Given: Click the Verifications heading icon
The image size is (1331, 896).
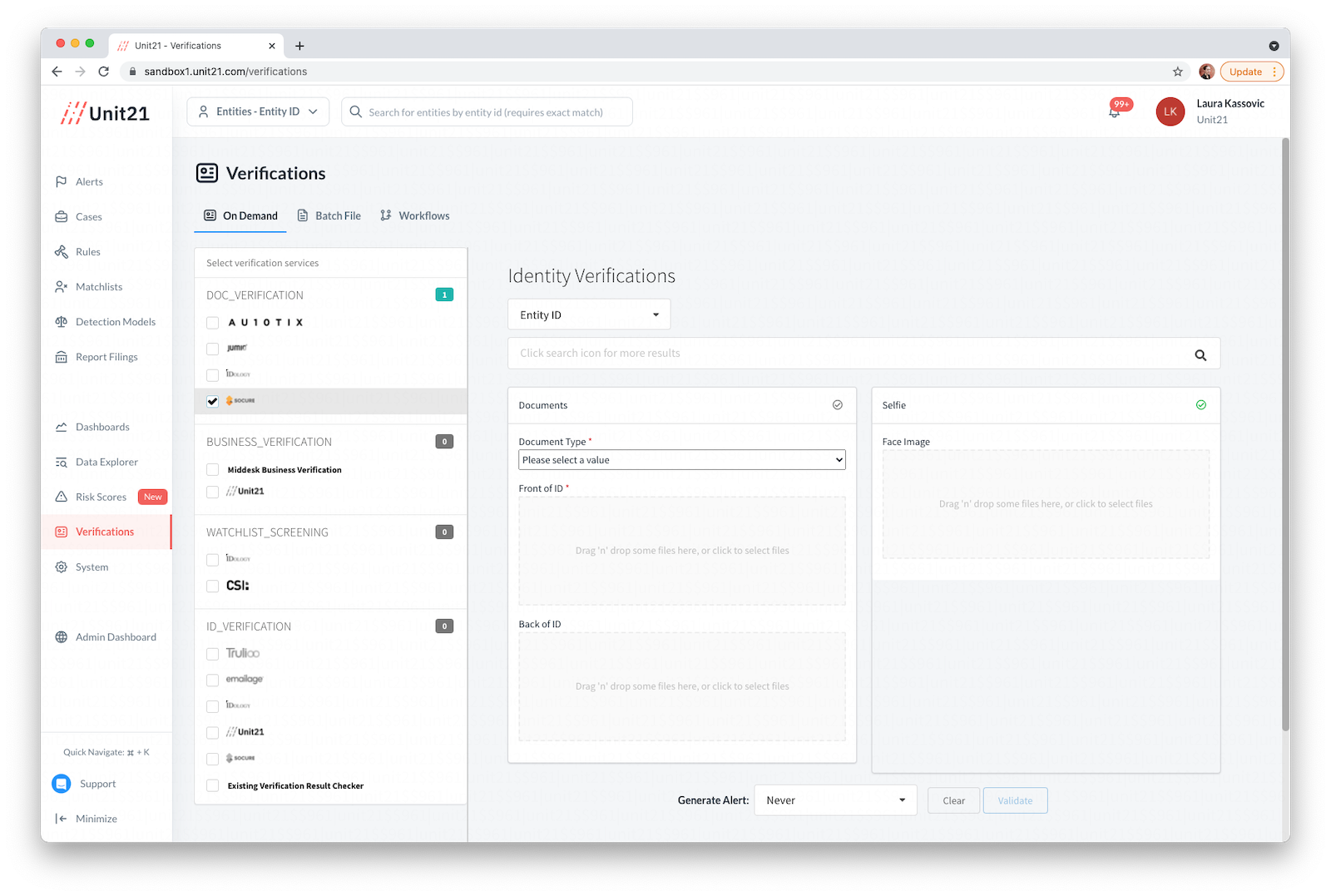Looking at the screenshot, I should point(207,173).
